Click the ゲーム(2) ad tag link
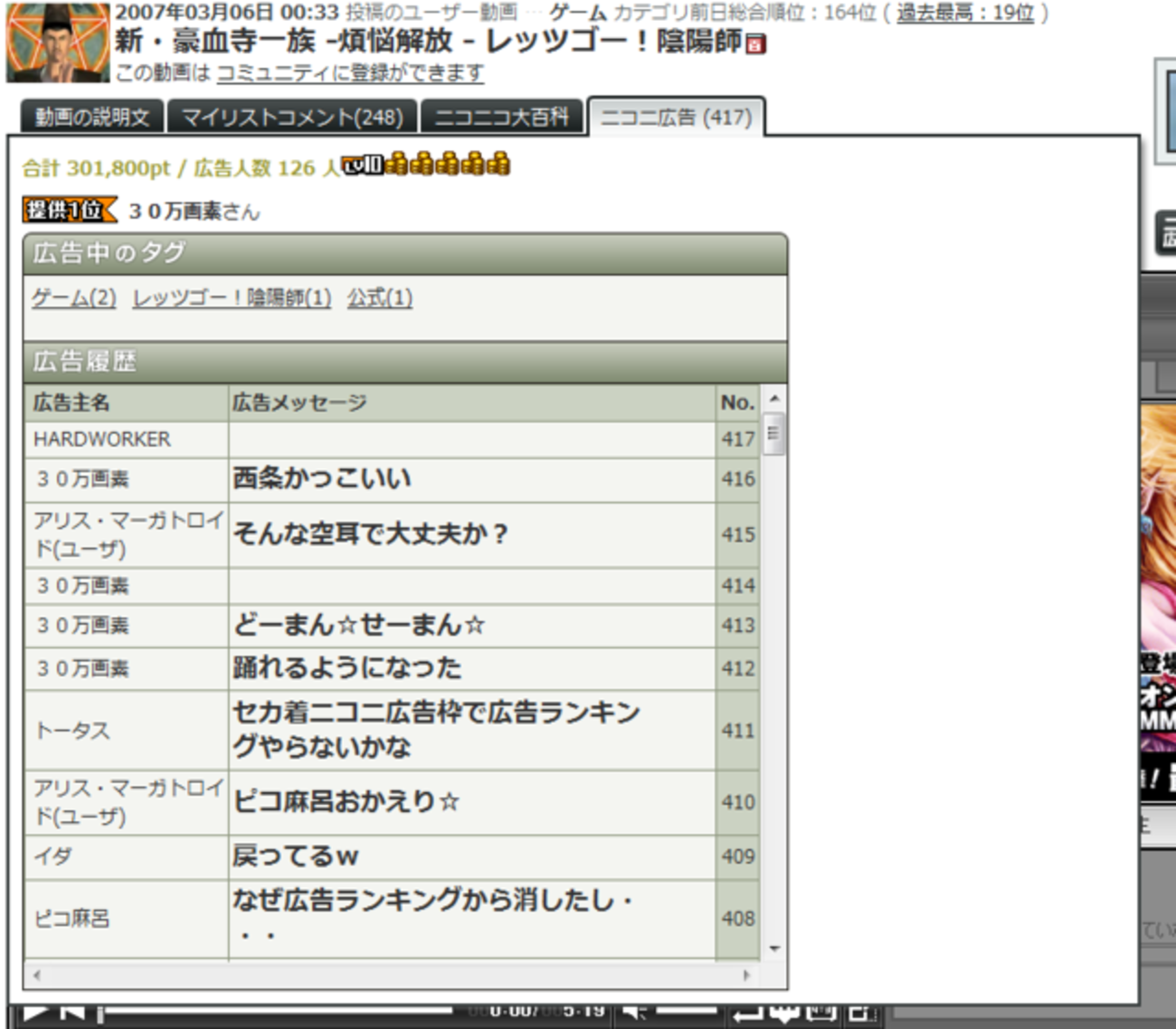Image resolution: width=1176 pixels, height=1029 pixels. click(74, 297)
